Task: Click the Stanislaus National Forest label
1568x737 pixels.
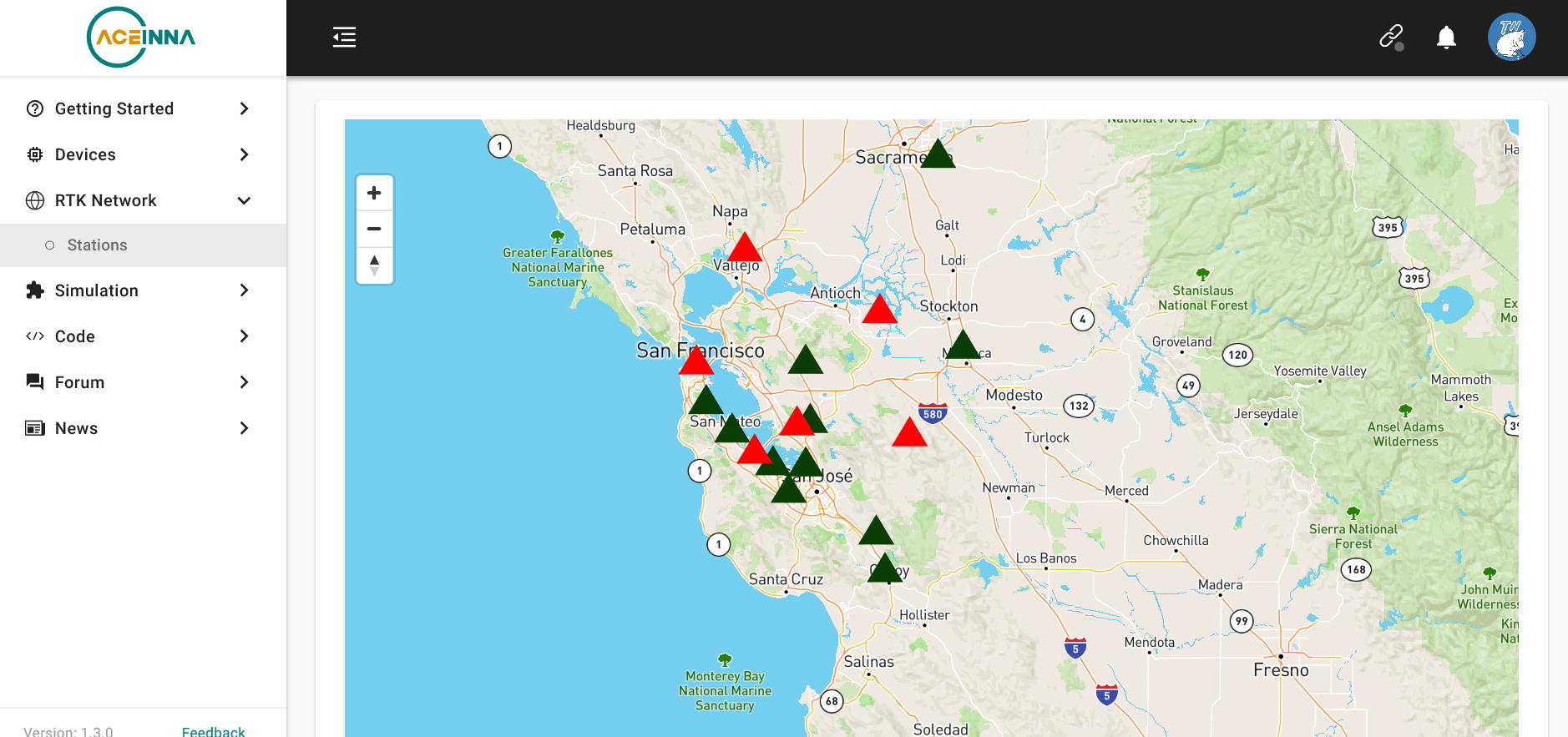Action: coord(1202,298)
